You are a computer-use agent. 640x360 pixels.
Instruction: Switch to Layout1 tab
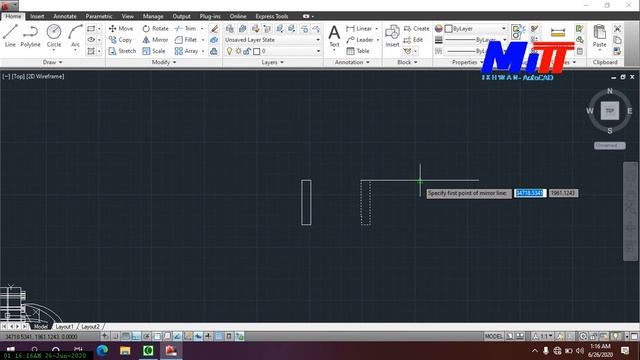[64, 327]
